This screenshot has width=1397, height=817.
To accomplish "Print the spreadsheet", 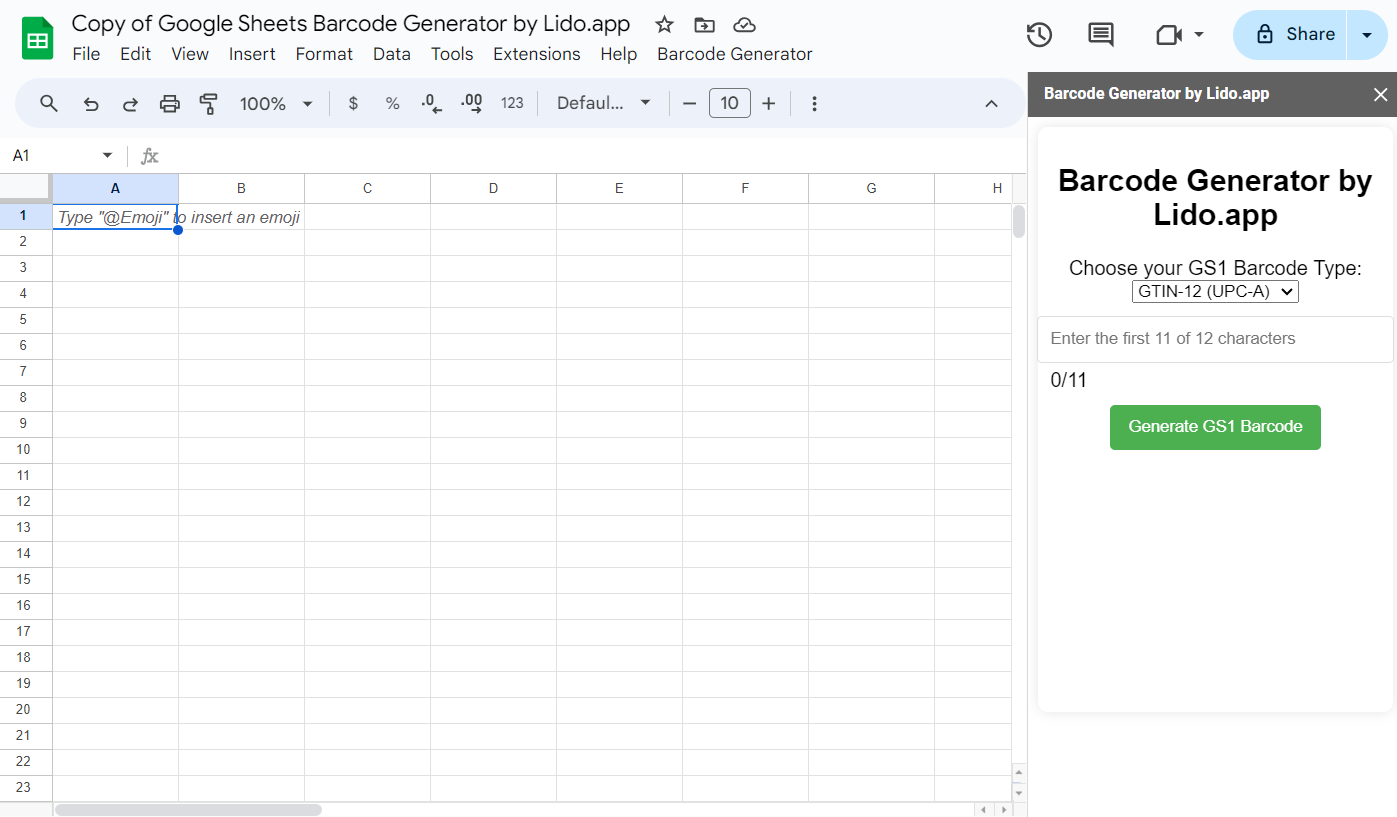I will [x=170, y=103].
